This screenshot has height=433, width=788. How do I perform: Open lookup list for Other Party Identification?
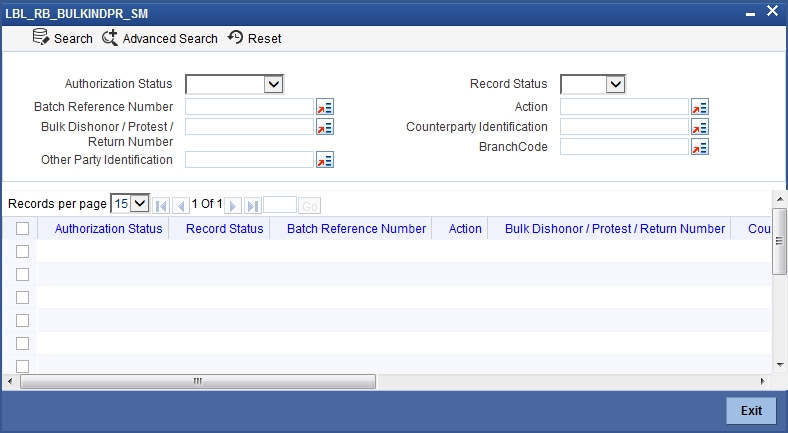click(325, 160)
